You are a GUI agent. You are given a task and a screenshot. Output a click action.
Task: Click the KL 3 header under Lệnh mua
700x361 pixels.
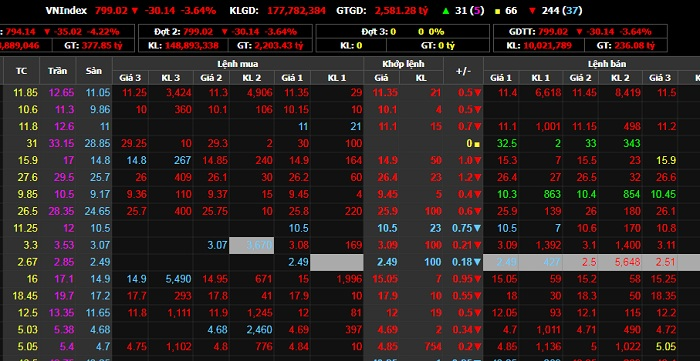(x=171, y=78)
